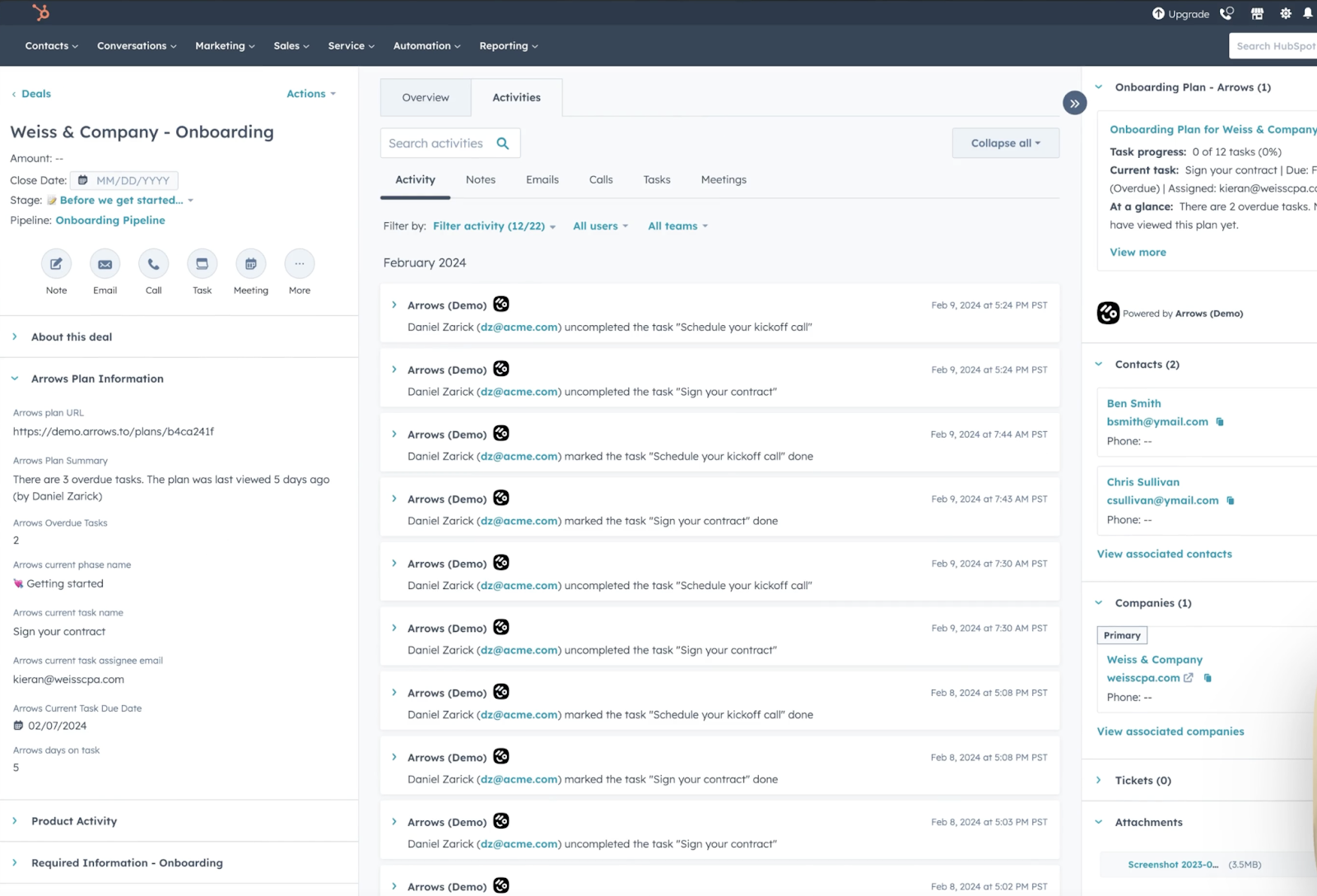
Task: Open the Reporting navigation menu
Action: (508, 46)
